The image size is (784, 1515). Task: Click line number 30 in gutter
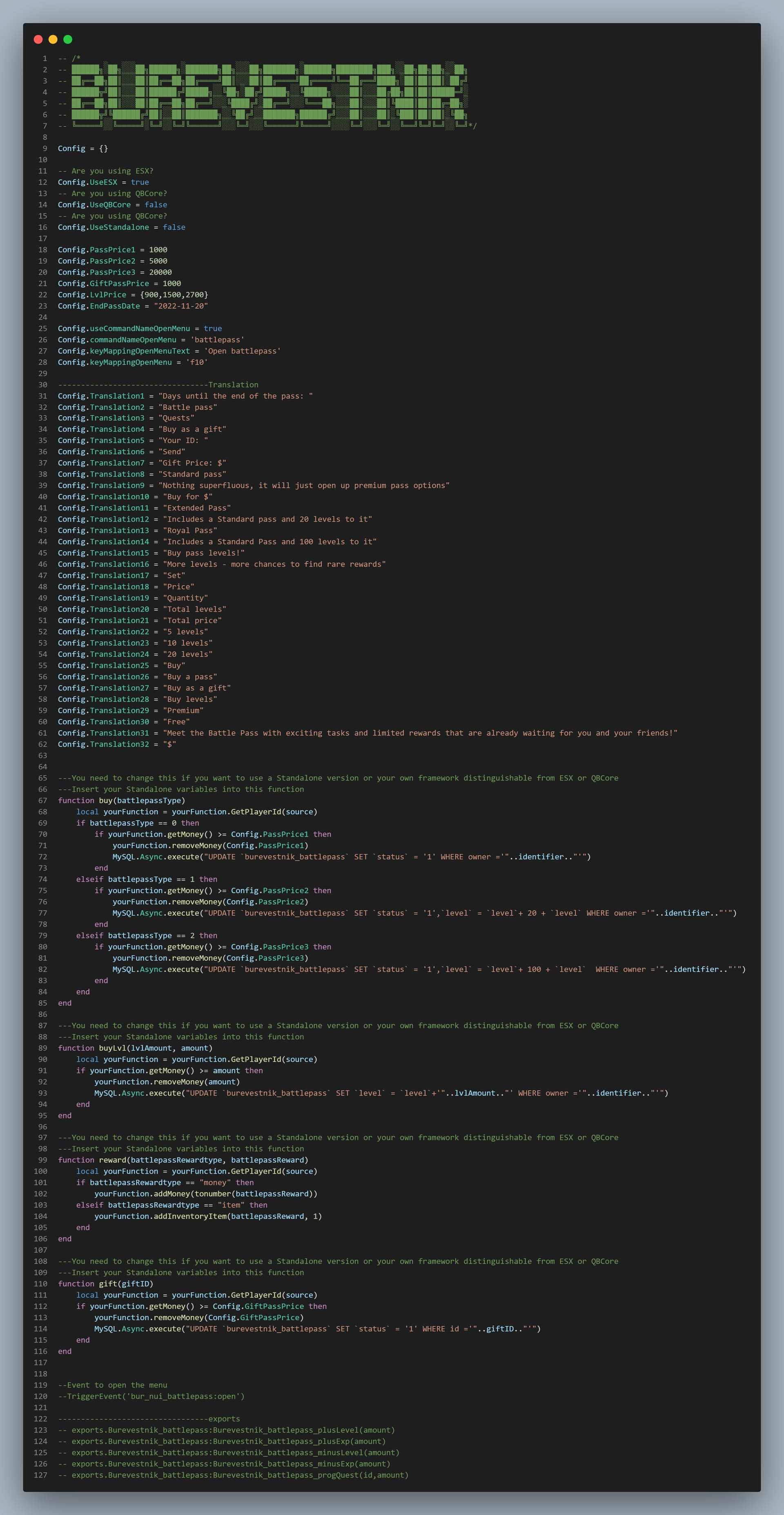(x=42, y=385)
